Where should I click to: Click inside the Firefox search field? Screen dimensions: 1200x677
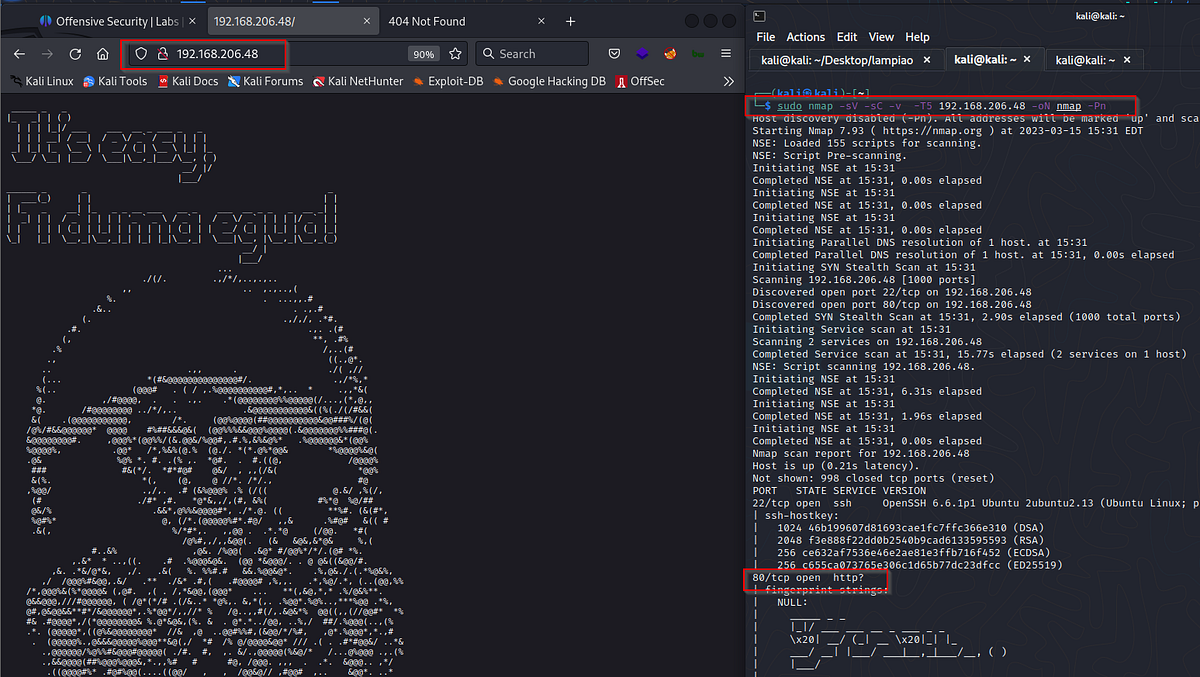[531, 53]
